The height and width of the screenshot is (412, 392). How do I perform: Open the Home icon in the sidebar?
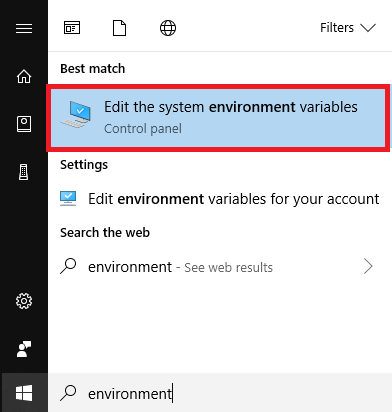tap(24, 76)
